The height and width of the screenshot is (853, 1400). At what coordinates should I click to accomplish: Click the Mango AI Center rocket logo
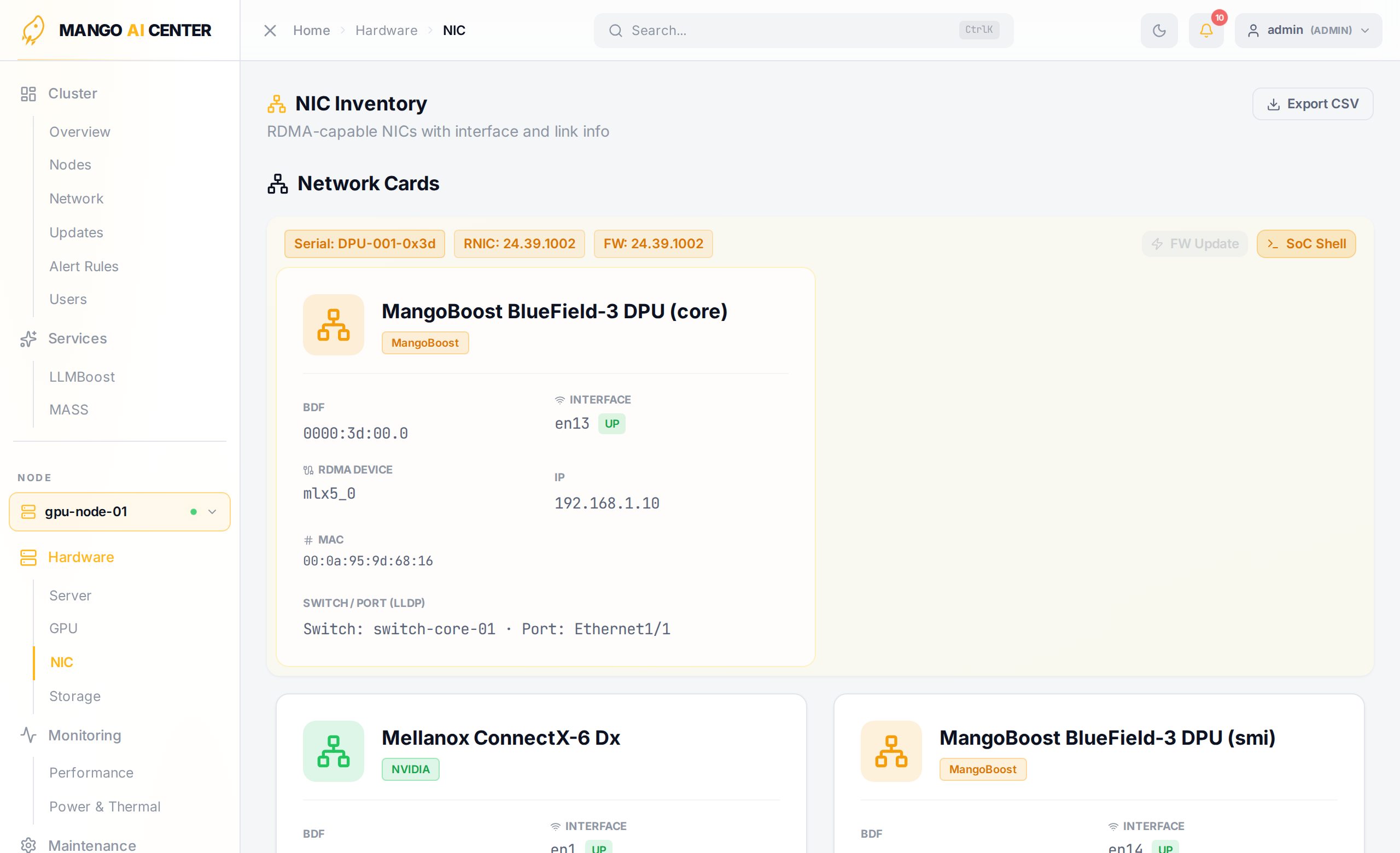pyautogui.click(x=33, y=30)
